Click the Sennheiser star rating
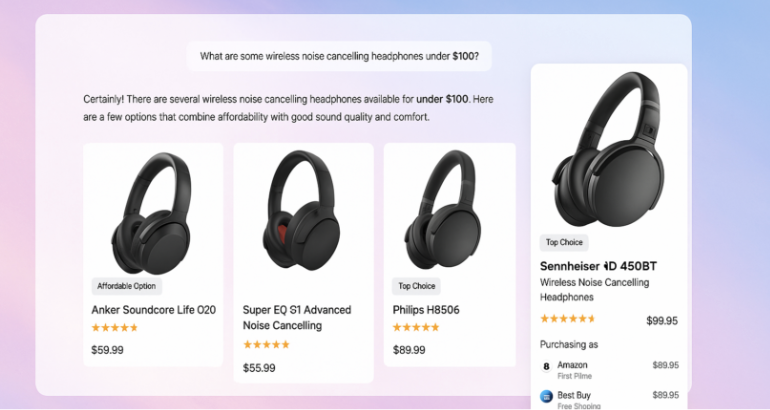This screenshot has height=410, width=770. tap(568, 319)
